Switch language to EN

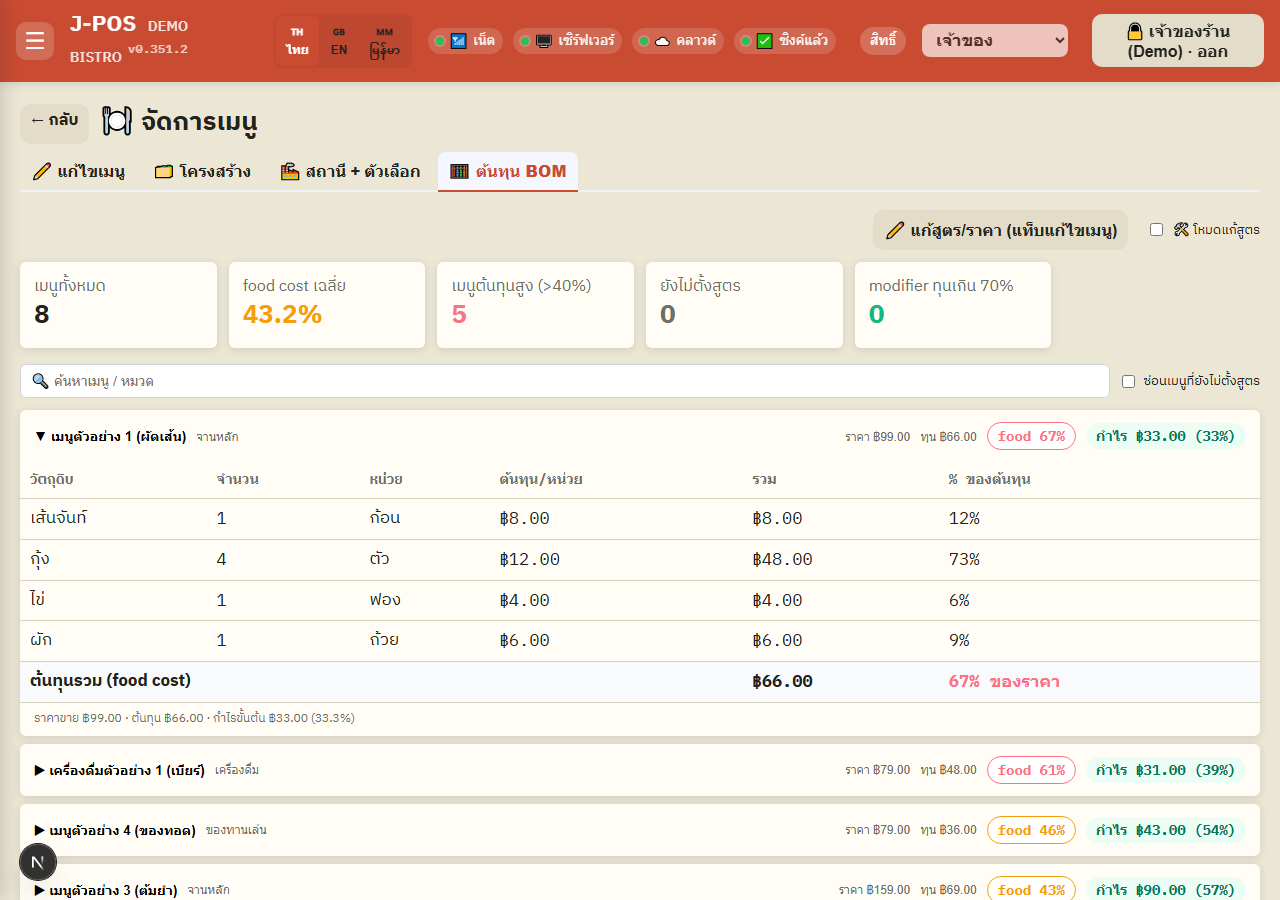click(339, 41)
